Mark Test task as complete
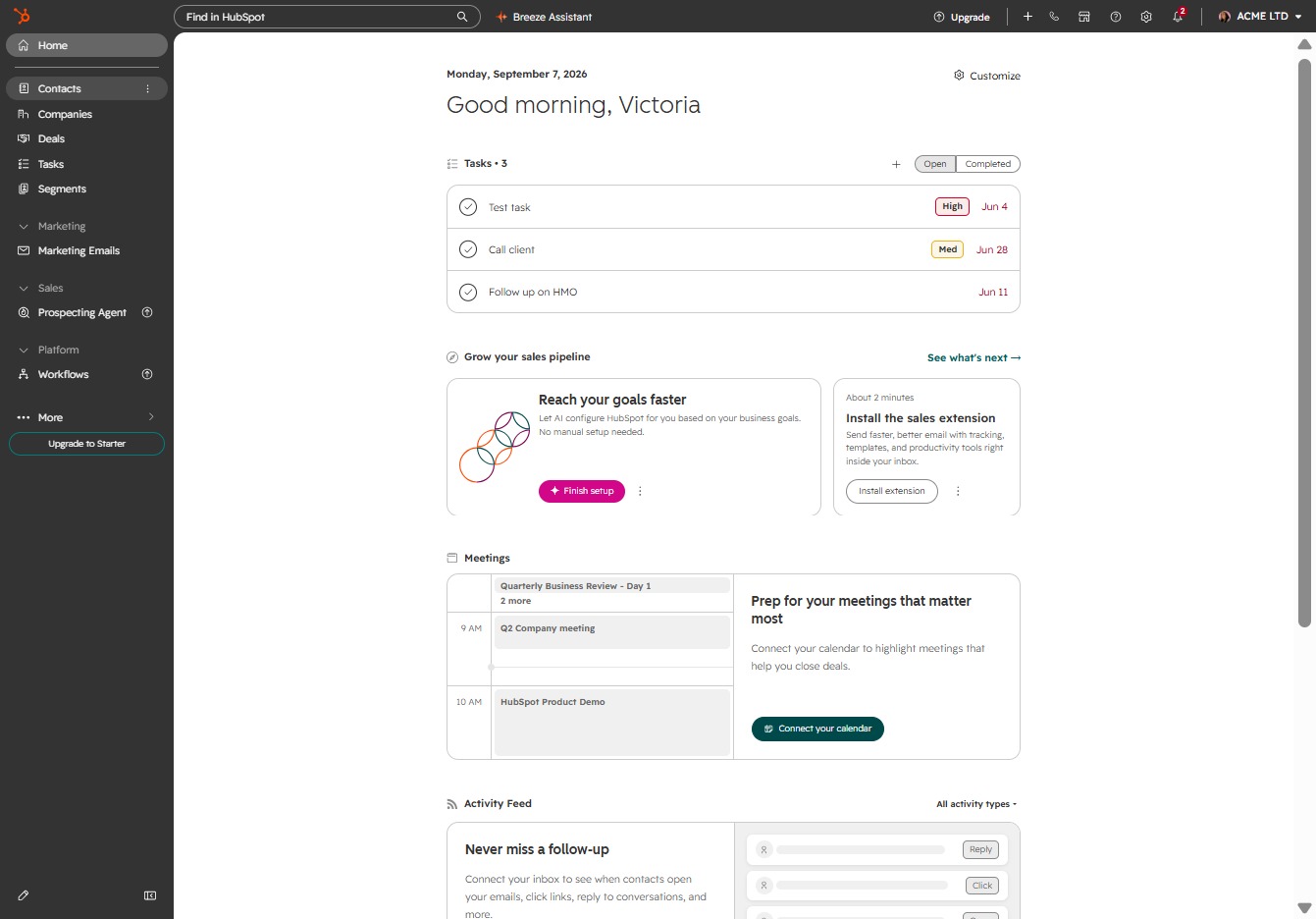Image resolution: width=1316 pixels, height=919 pixels. 468,207
